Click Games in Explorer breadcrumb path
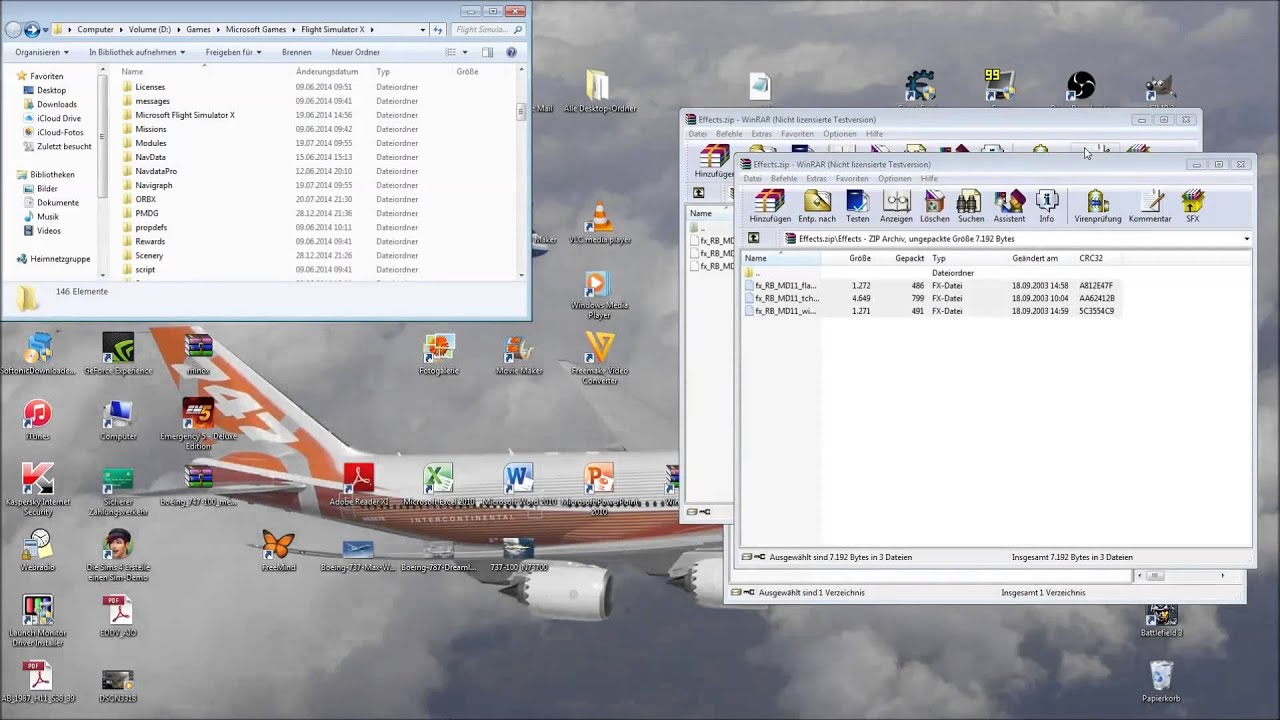 coord(198,30)
